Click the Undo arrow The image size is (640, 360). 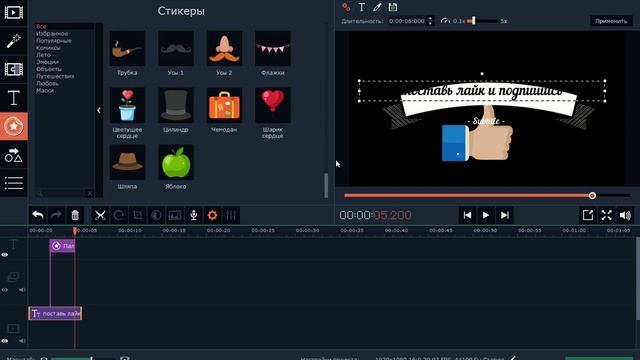click(38, 215)
